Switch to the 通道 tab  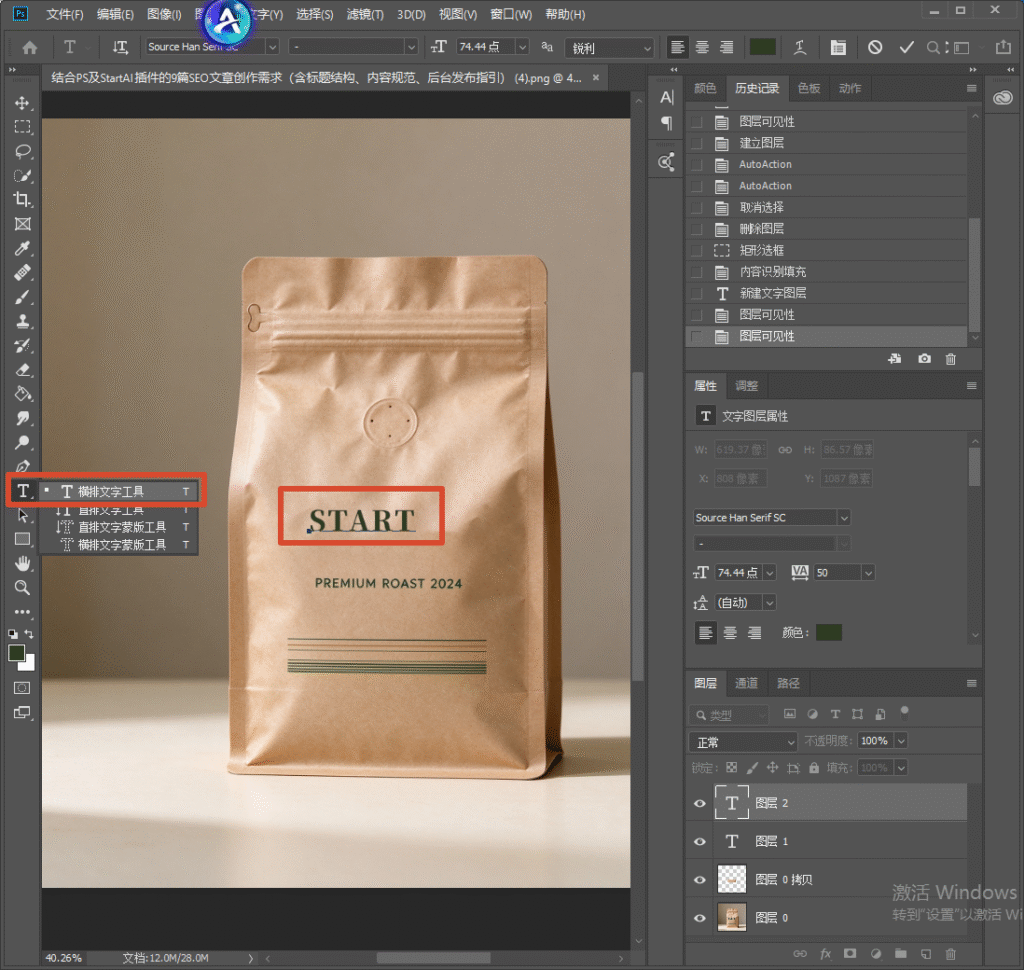[746, 683]
